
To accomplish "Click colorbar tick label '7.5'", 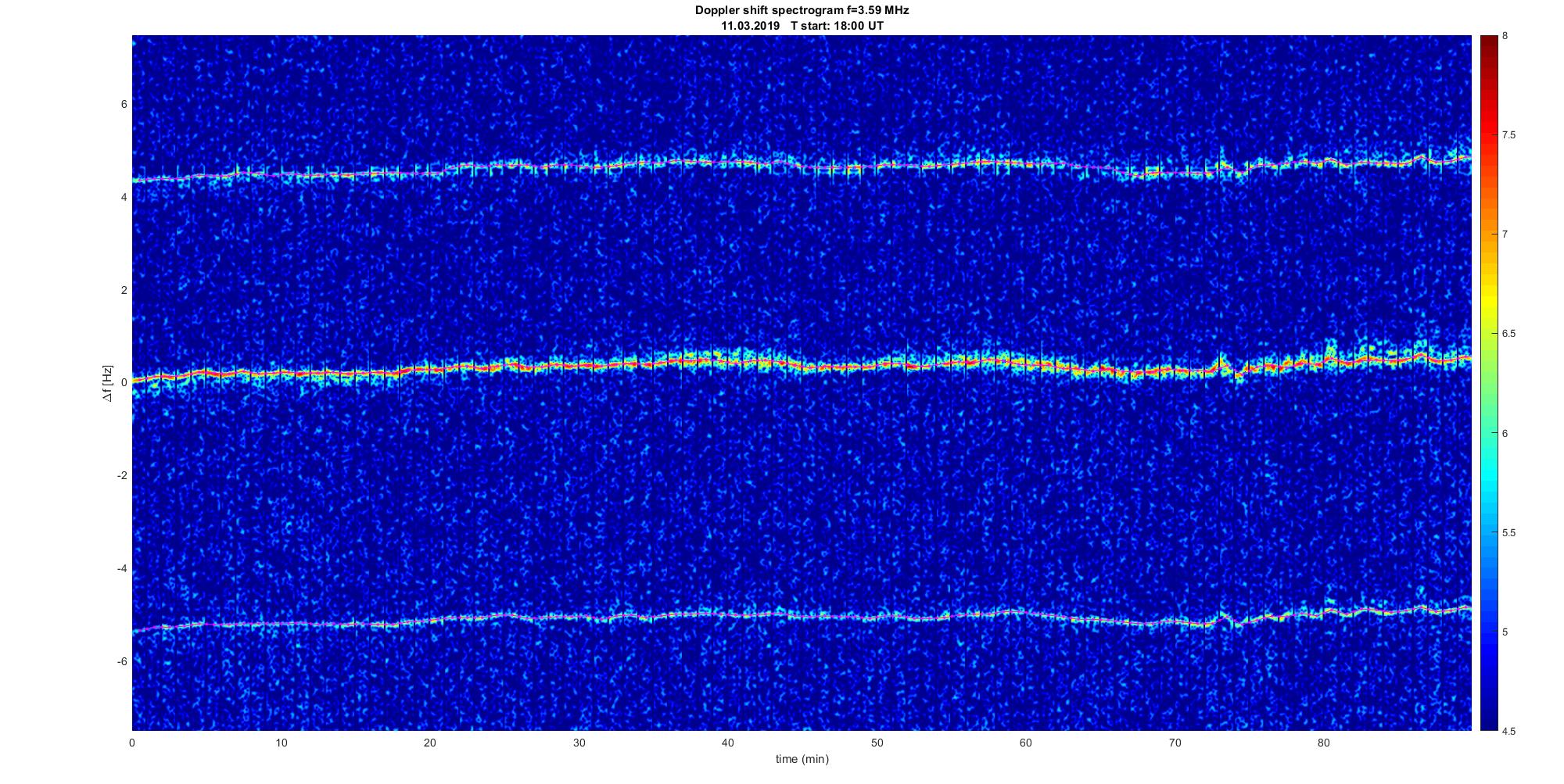I will tap(1508, 135).
